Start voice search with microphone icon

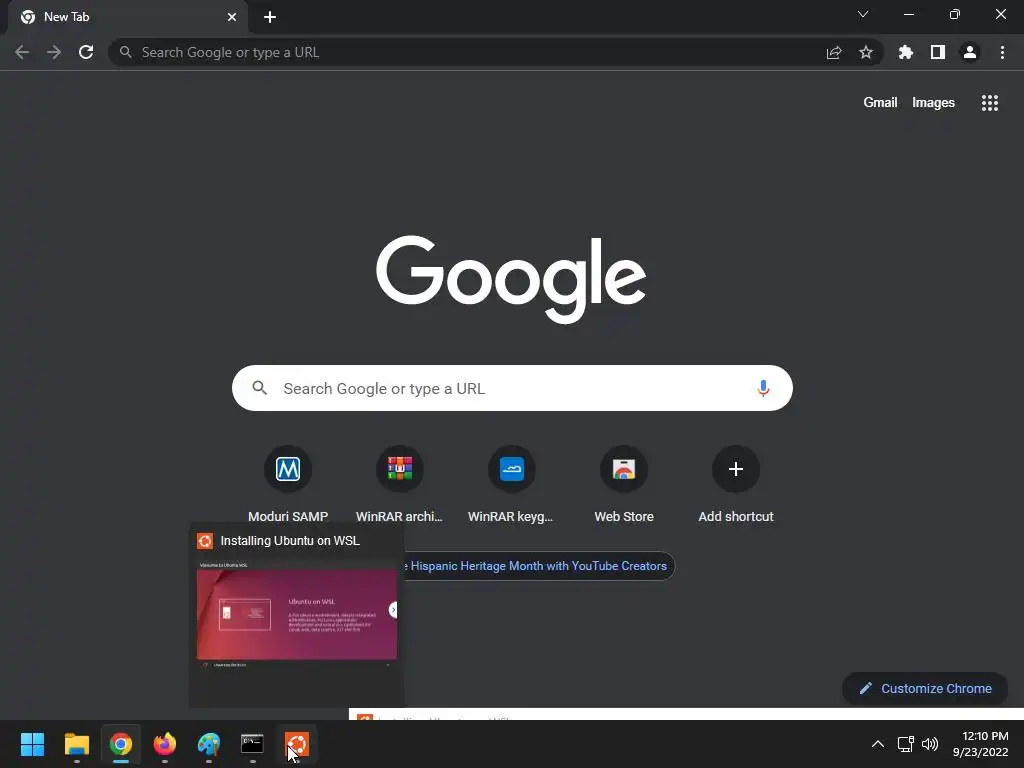(x=763, y=389)
